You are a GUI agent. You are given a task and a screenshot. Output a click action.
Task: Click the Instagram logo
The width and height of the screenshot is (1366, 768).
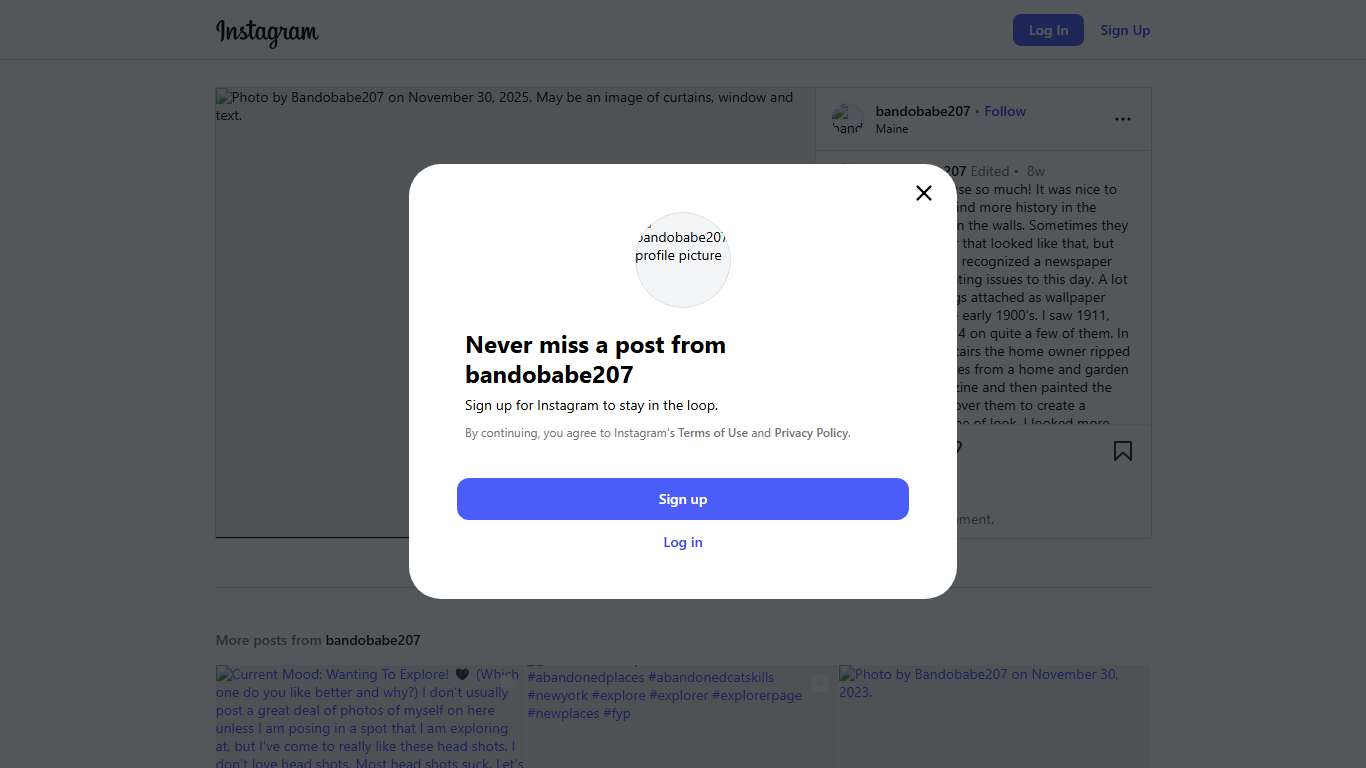point(267,31)
